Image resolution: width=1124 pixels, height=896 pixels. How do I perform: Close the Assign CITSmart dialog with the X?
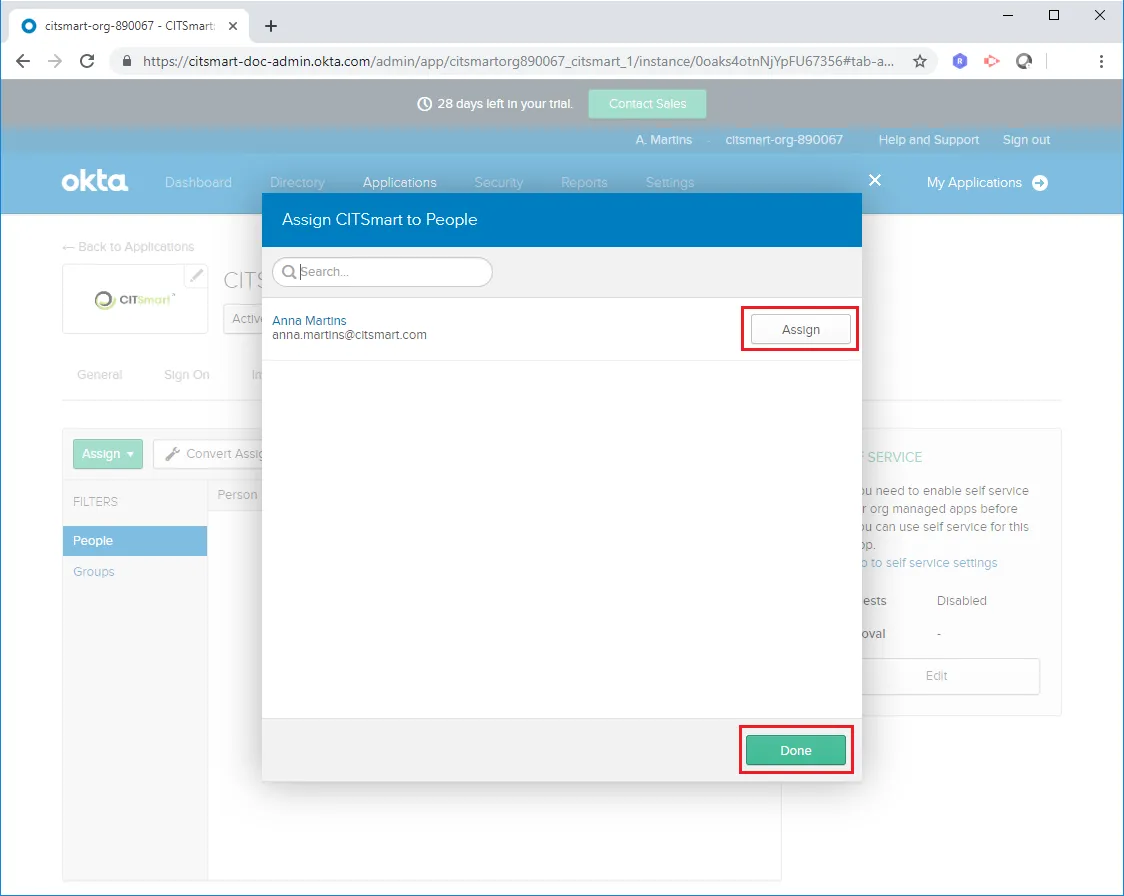[875, 180]
